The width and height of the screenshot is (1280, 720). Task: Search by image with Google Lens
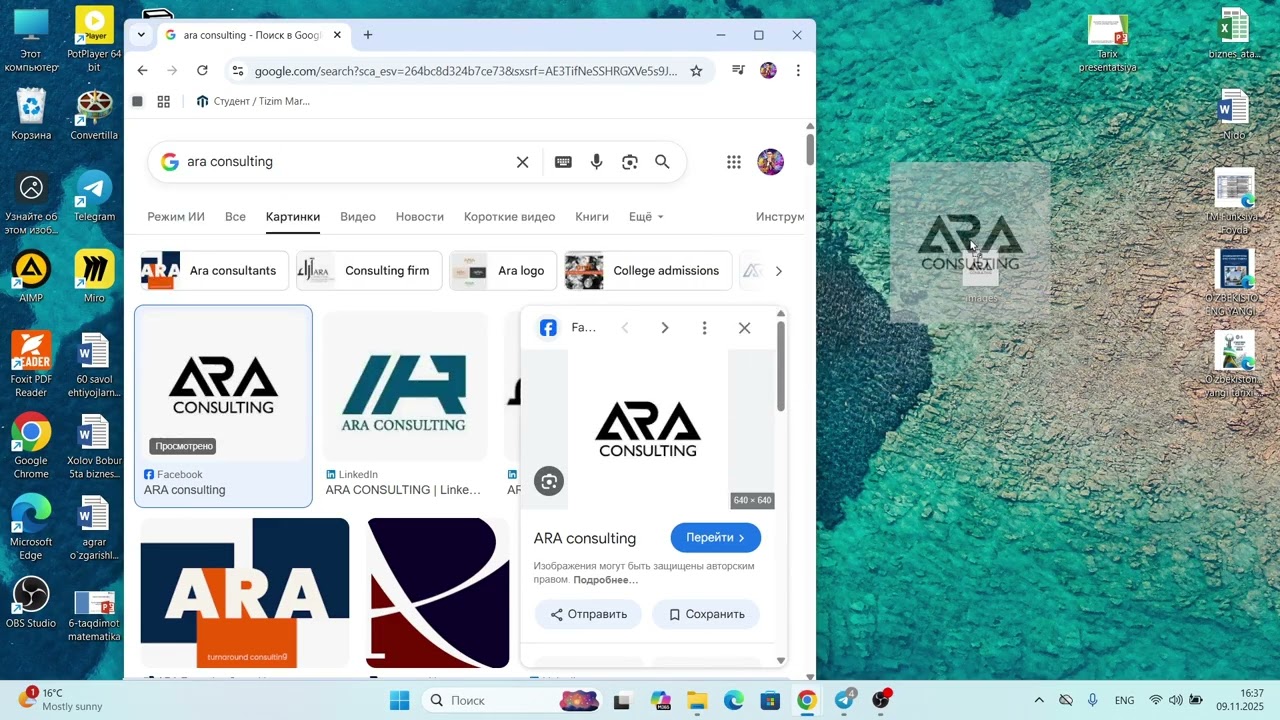(630, 162)
